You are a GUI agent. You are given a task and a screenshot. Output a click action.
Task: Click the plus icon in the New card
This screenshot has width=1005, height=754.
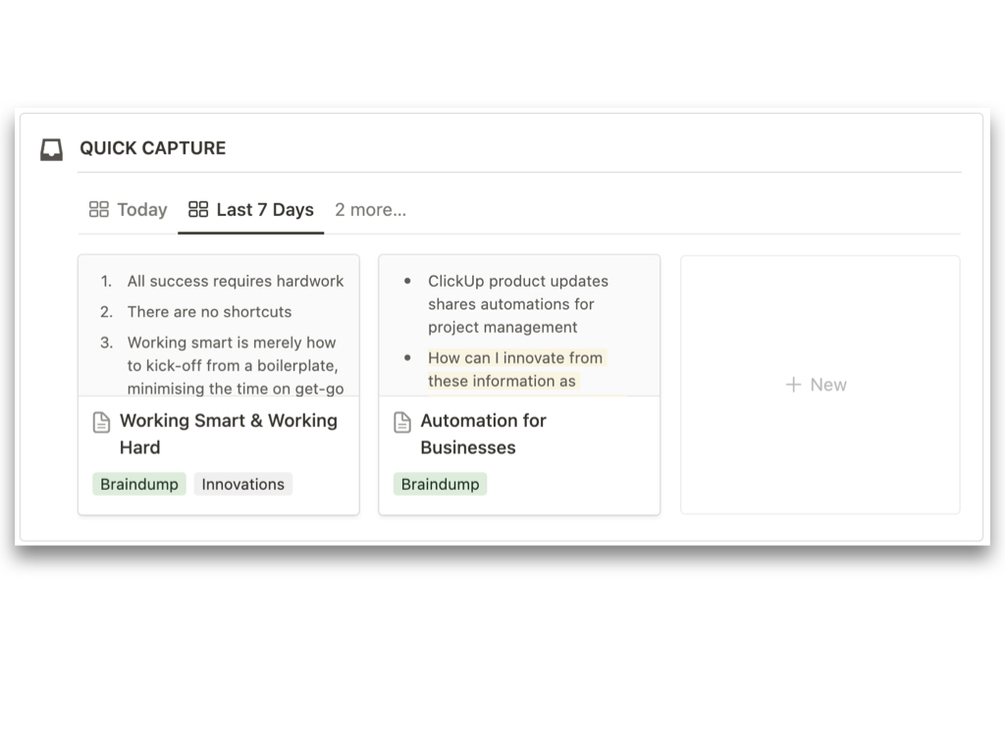pyautogui.click(x=793, y=385)
